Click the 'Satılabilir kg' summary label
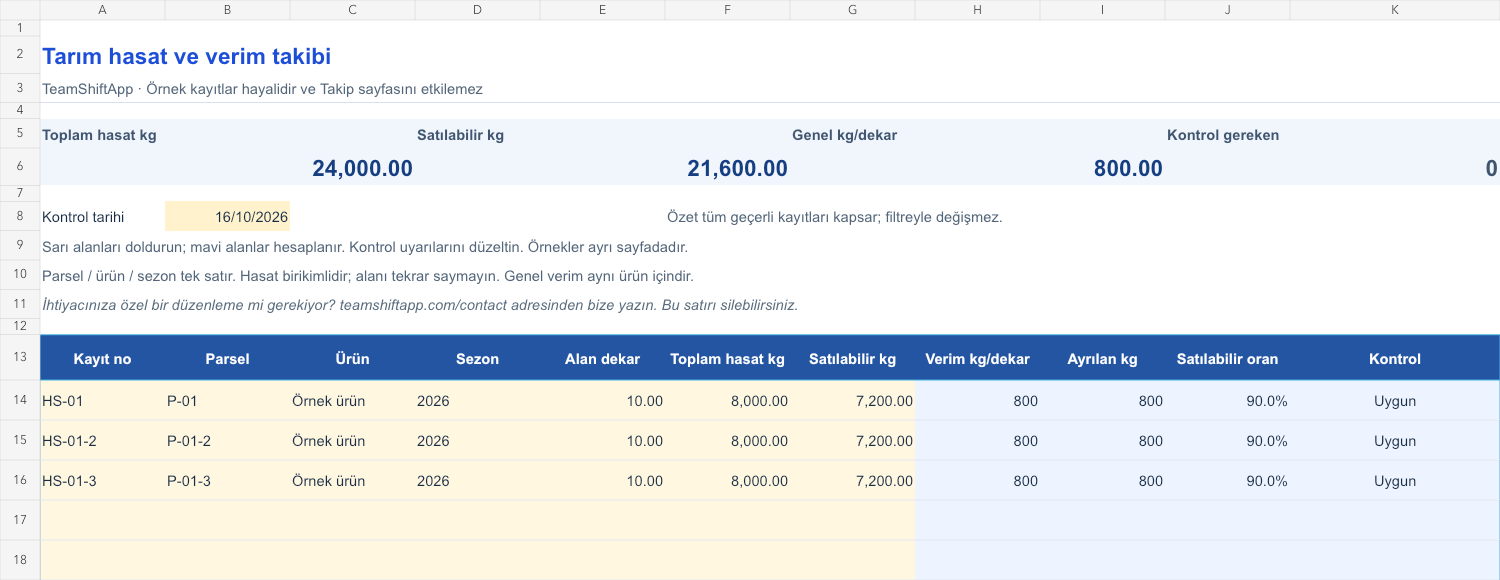This screenshot has height=580, width=1500. tap(460, 135)
